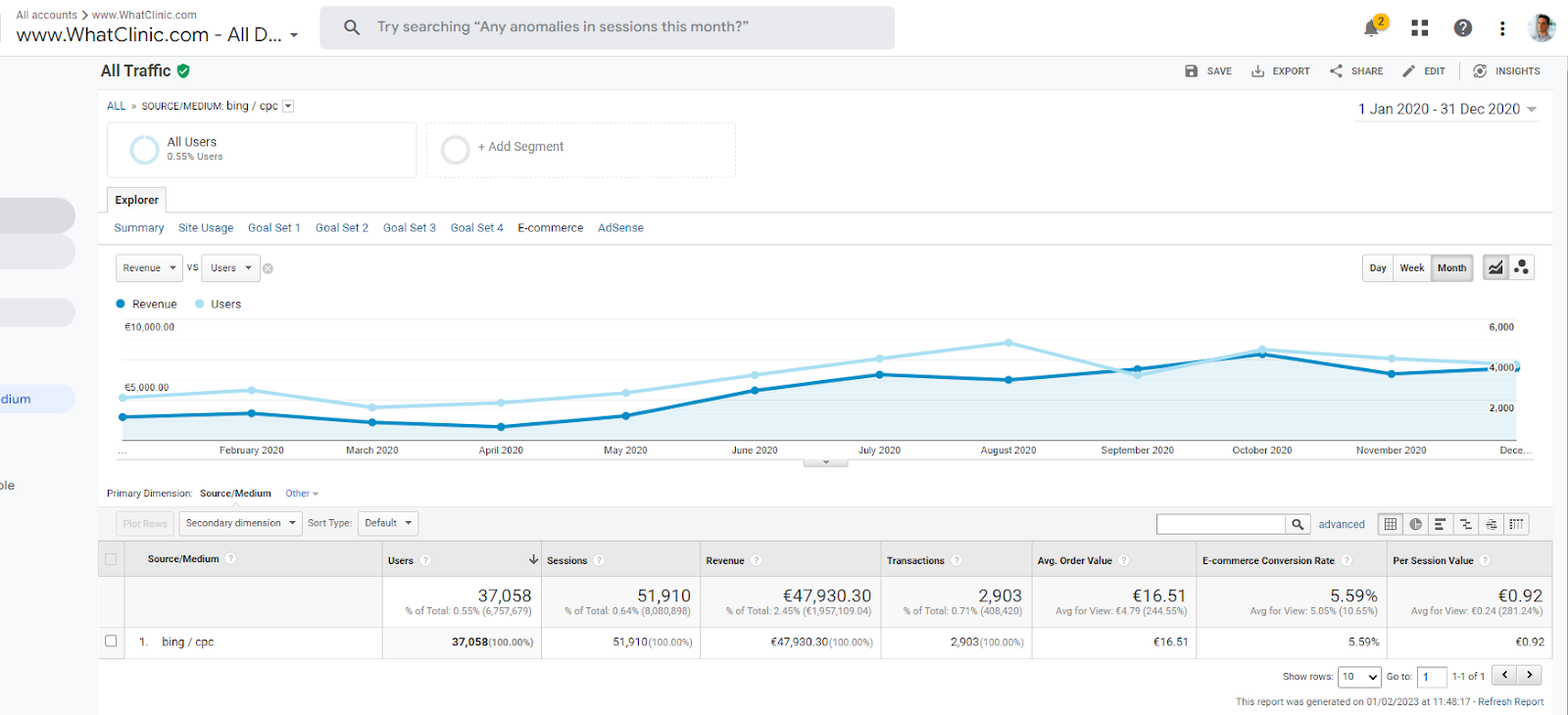
Task: Open the notifications bell
Action: click(x=1372, y=27)
